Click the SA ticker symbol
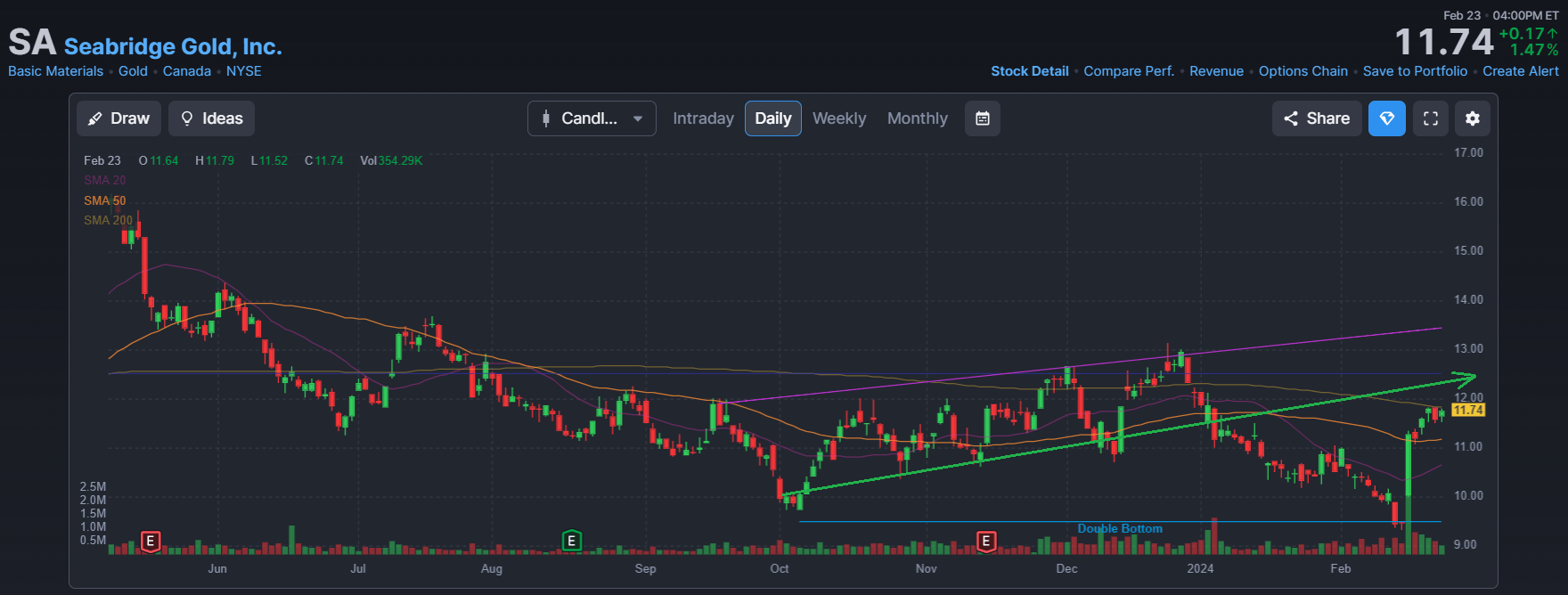The image size is (1568, 595). pos(32,43)
